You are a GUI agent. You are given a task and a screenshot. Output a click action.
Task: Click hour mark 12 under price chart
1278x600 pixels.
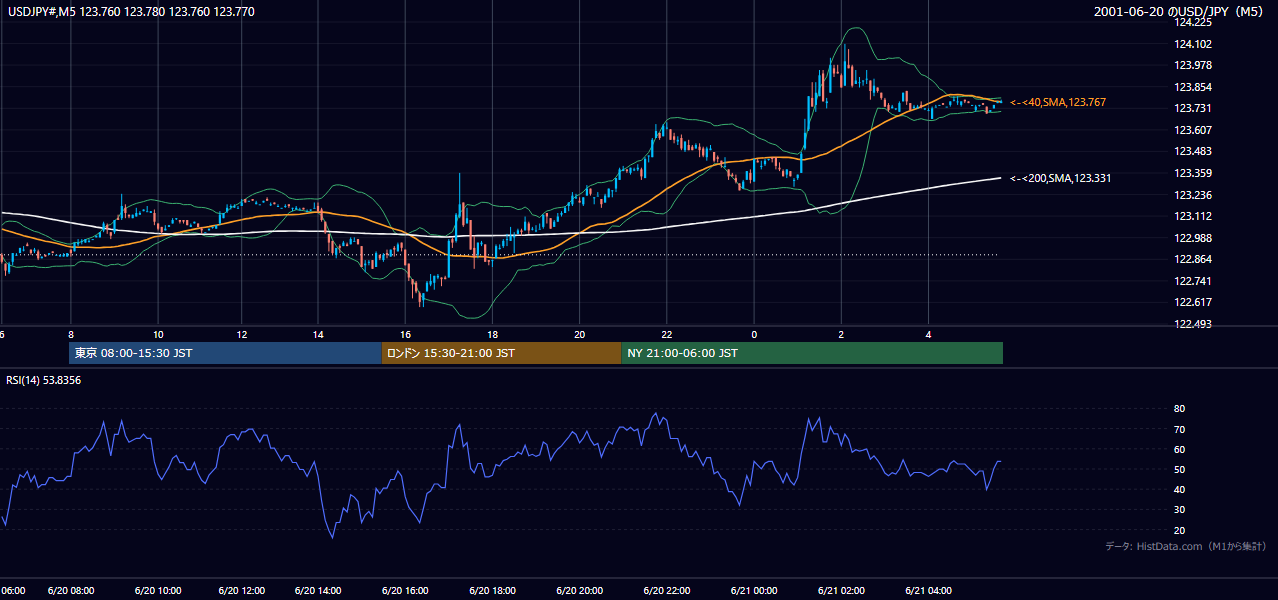coord(242,335)
